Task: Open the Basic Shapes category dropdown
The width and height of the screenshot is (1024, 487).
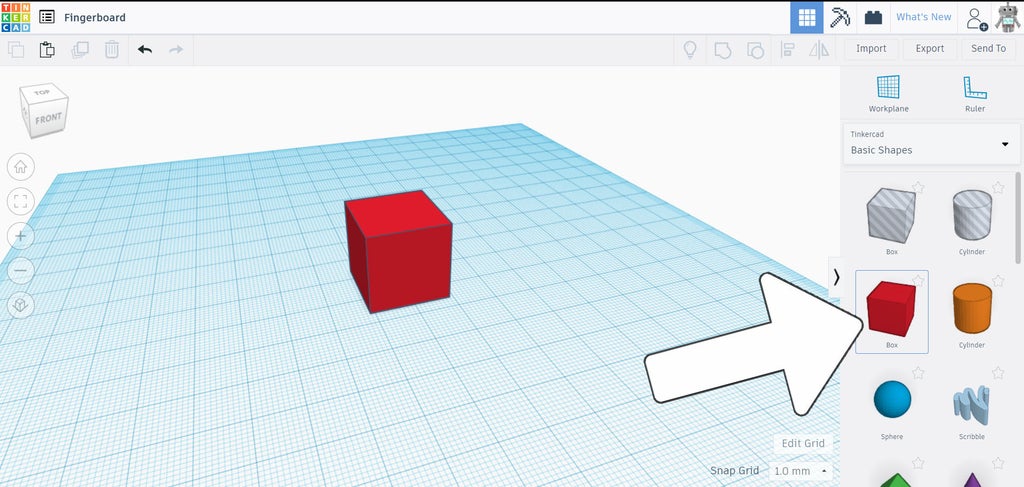Action: 931,144
